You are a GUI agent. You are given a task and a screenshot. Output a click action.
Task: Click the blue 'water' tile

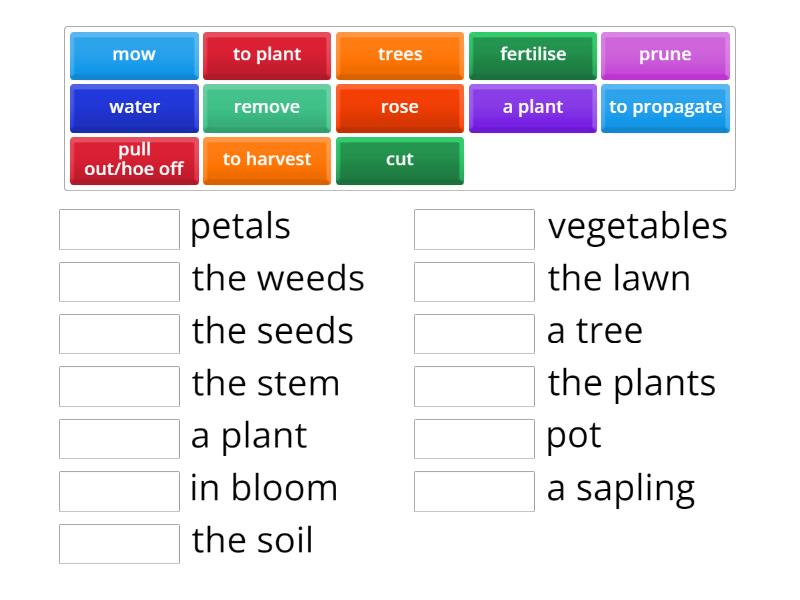(x=134, y=107)
